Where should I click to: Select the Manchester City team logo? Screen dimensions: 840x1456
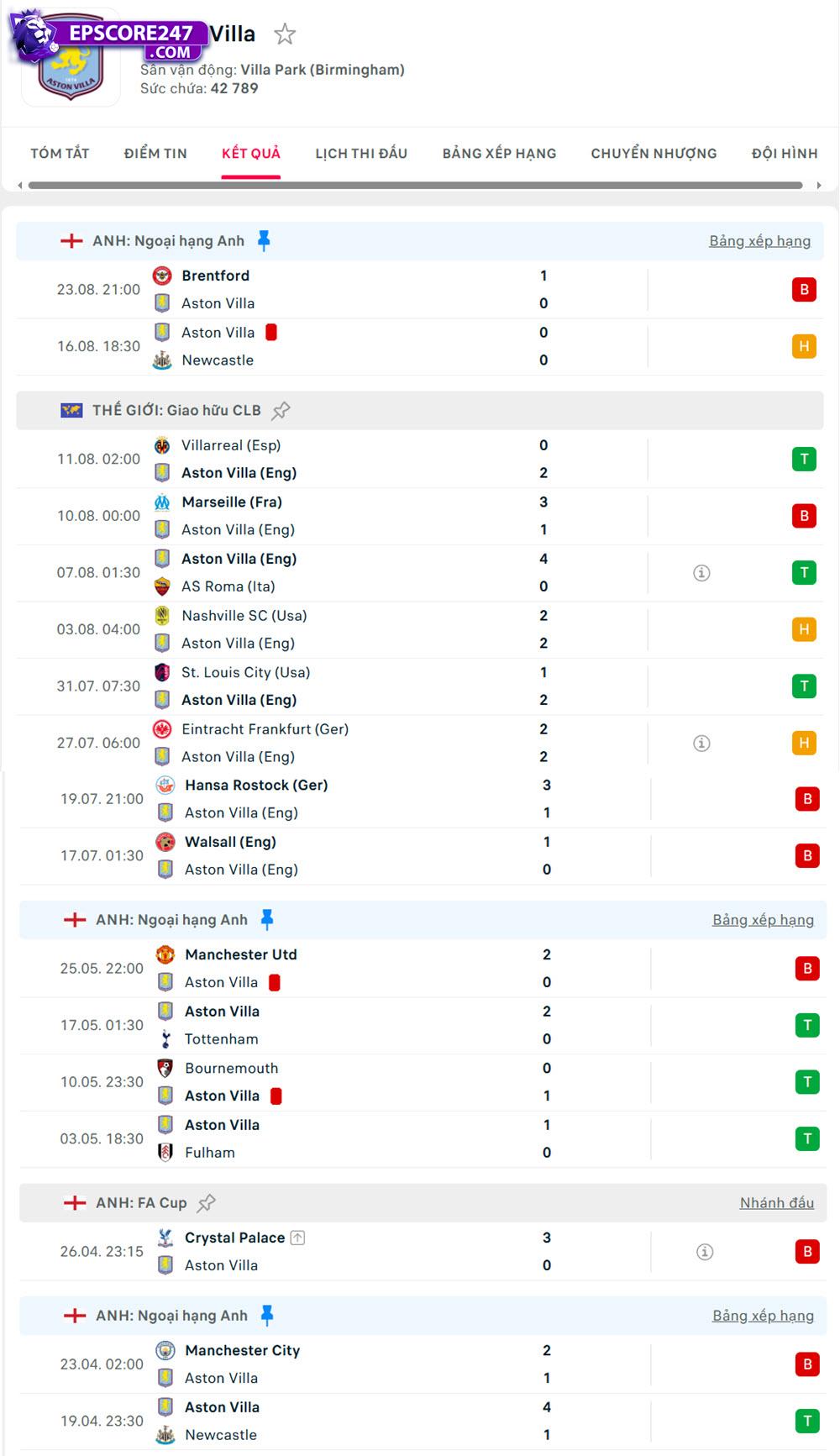[x=163, y=1350]
